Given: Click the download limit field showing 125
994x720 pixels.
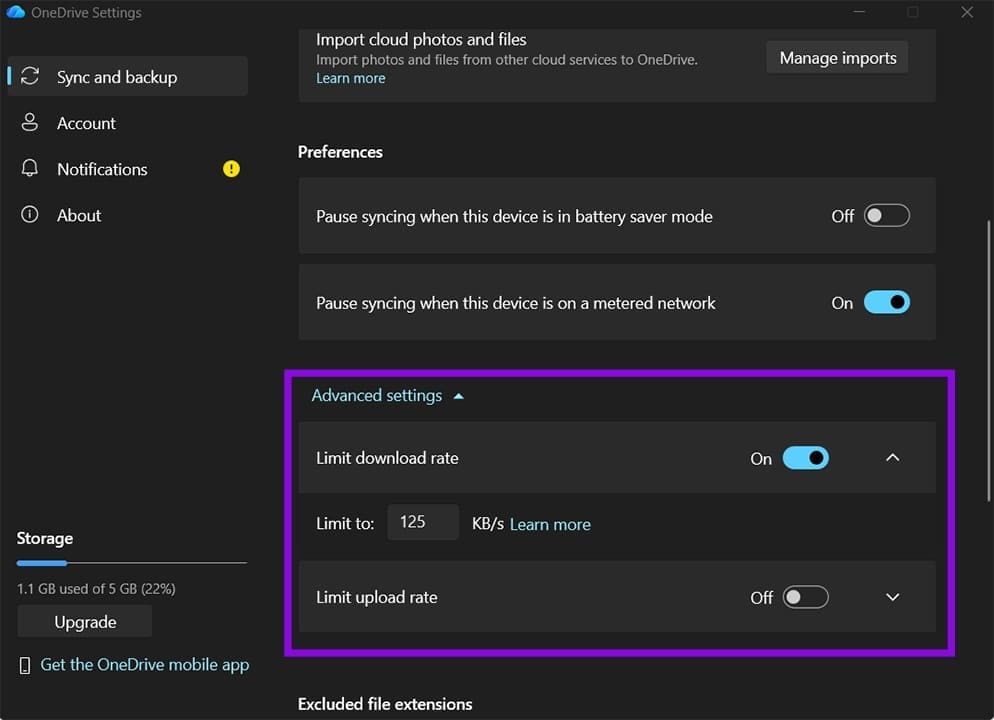Looking at the screenshot, I should click(423, 522).
